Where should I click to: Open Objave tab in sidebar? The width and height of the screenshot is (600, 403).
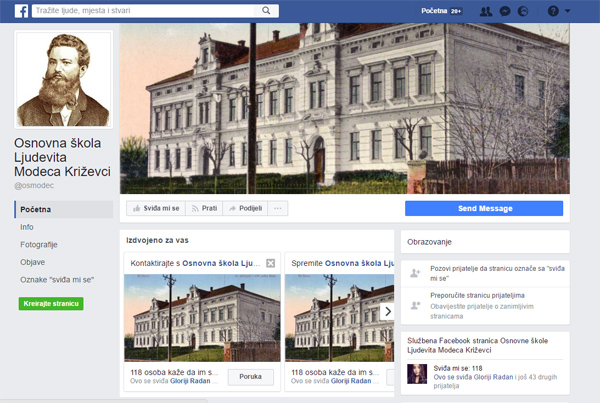pyautogui.click(x=33, y=262)
